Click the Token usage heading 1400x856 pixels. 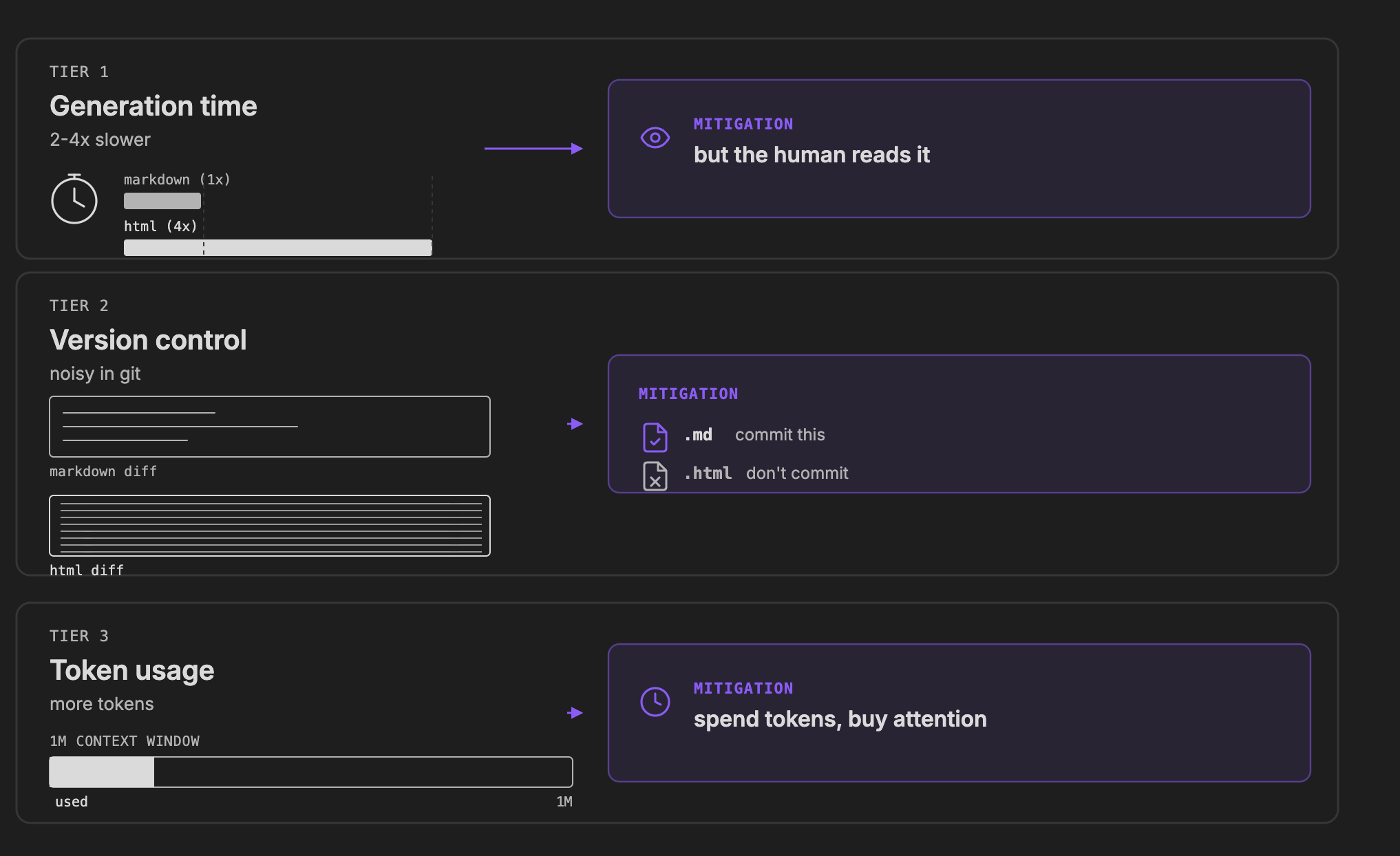(132, 671)
